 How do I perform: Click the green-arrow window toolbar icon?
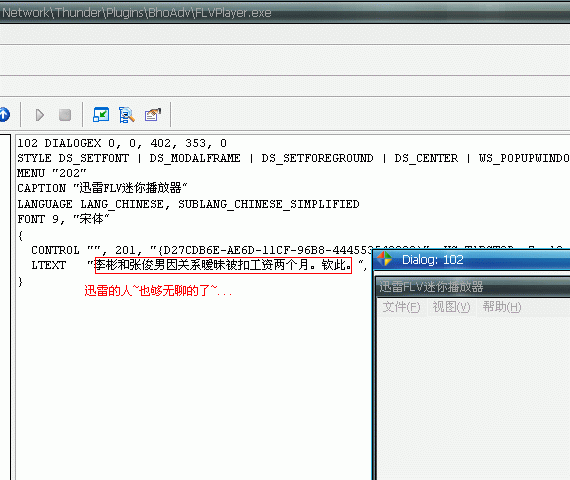click(101, 115)
